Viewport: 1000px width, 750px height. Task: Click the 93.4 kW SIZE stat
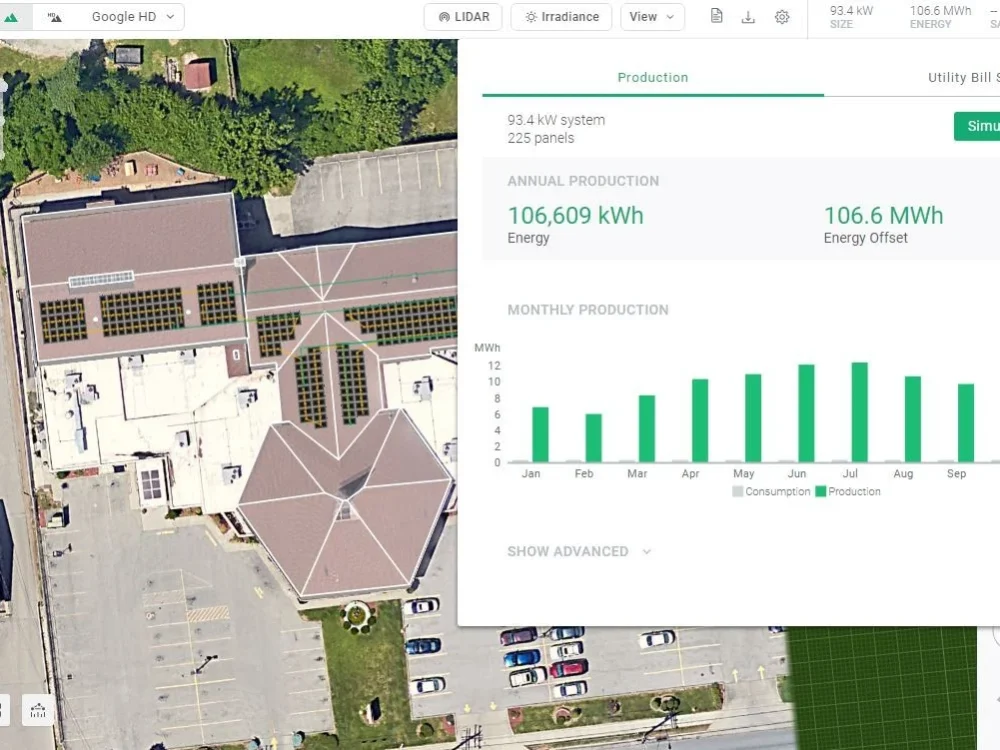pyautogui.click(x=851, y=17)
